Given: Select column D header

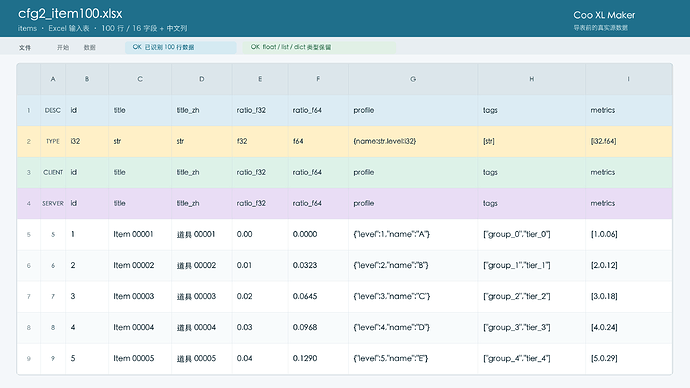Looking at the screenshot, I should tap(202, 79).
